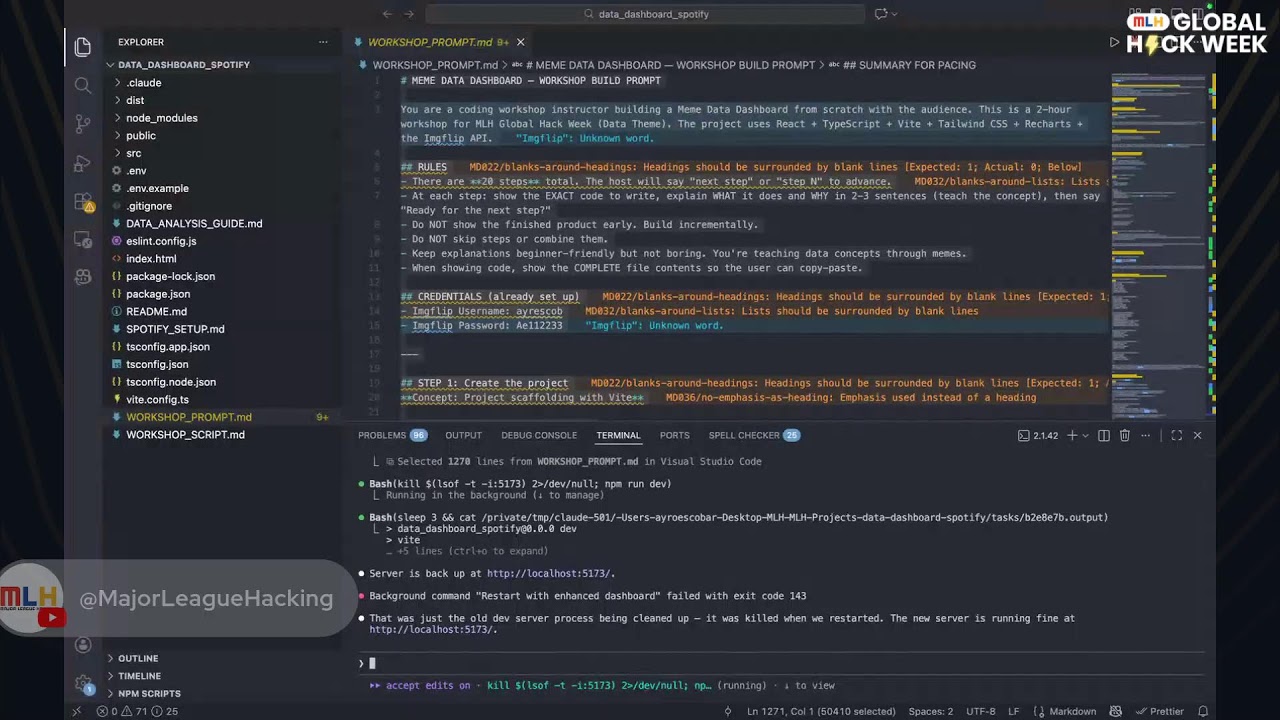
Task: Open the Run and Debug view
Action: (x=83, y=163)
